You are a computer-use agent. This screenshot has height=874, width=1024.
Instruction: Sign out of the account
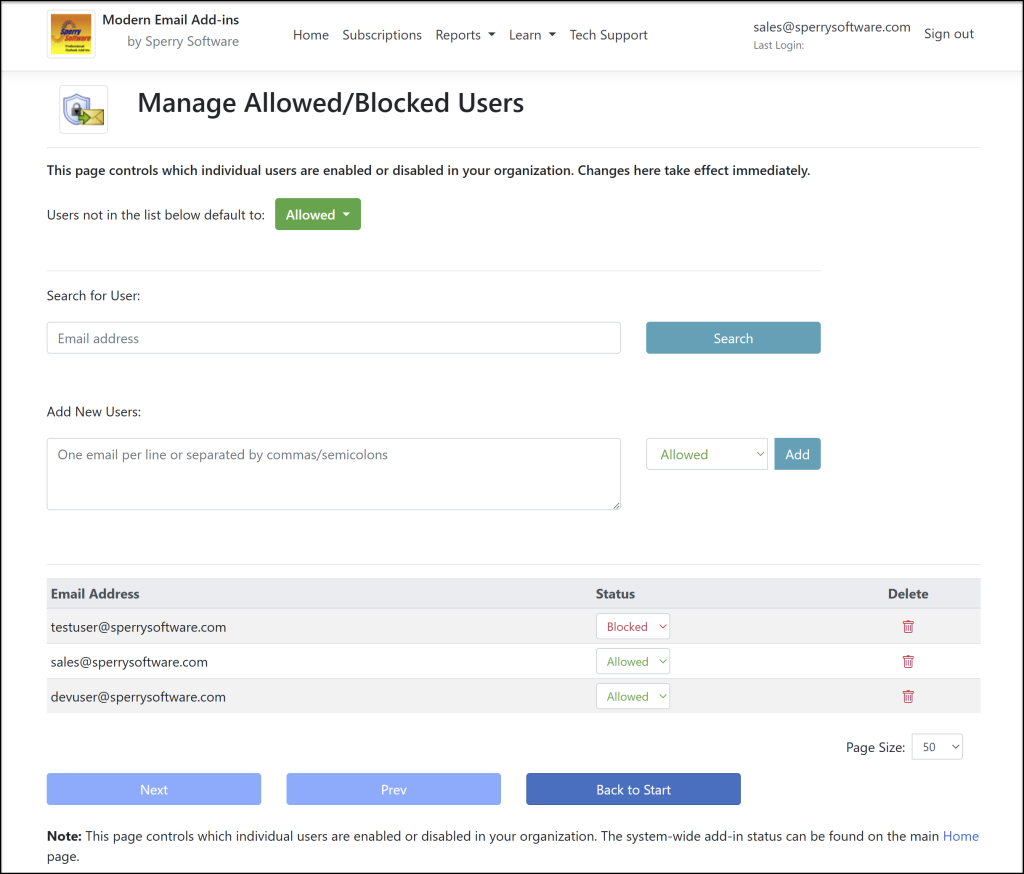click(x=948, y=33)
